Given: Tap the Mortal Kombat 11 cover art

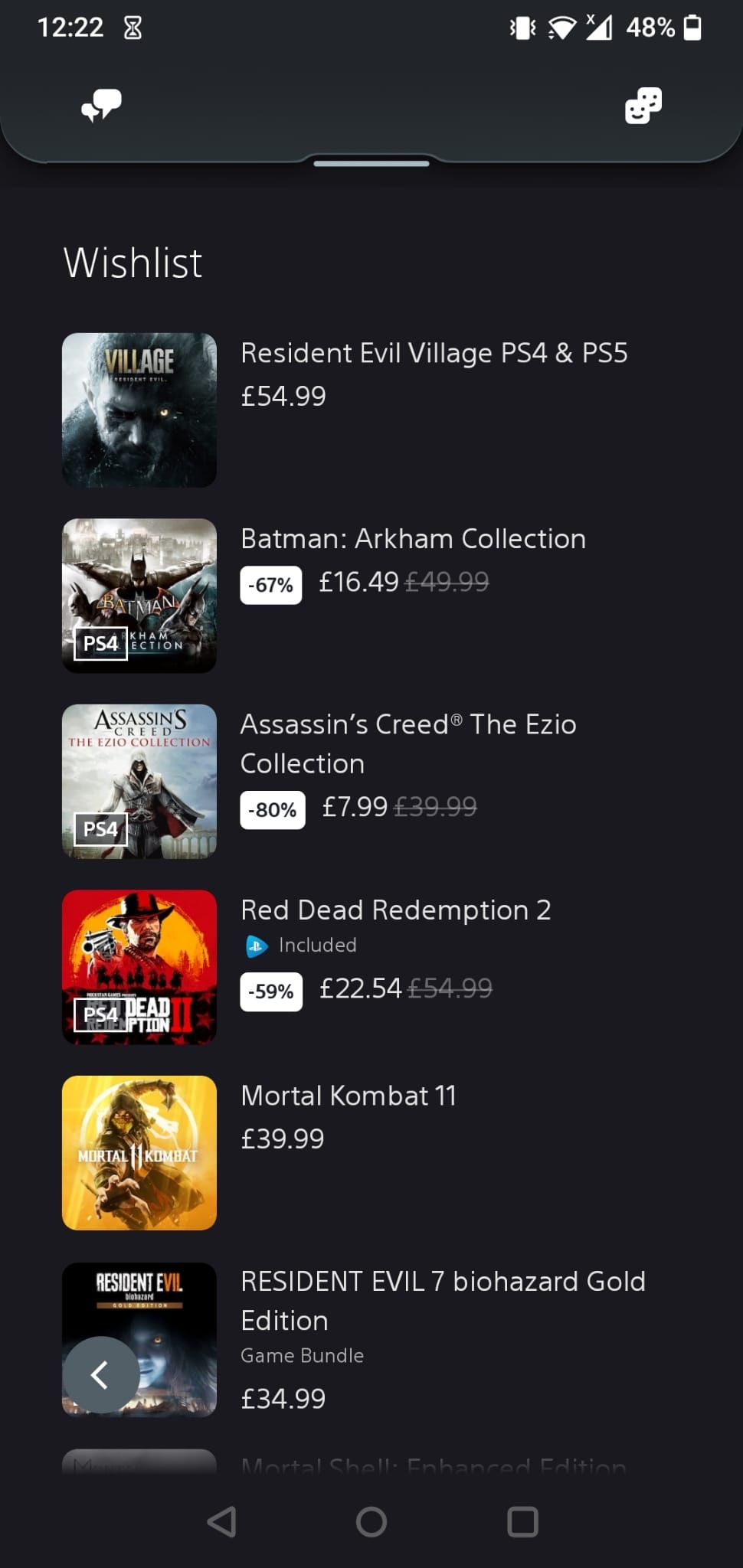Looking at the screenshot, I should click(139, 1152).
